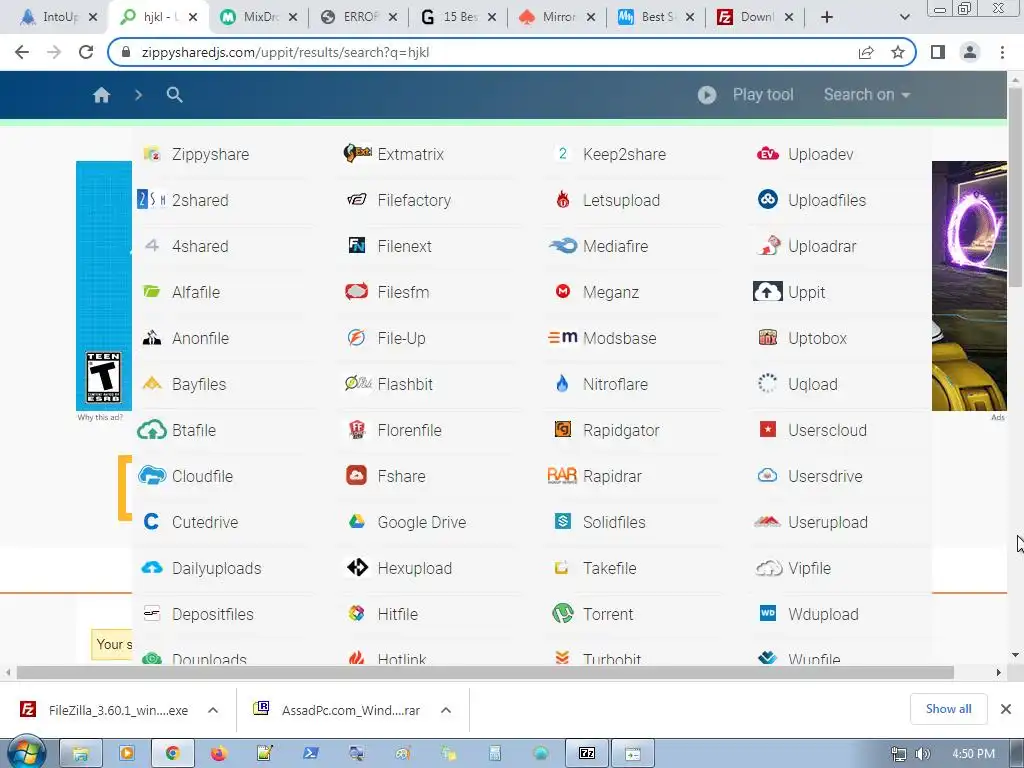The height and width of the screenshot is (768, 1024).
Task: Click the Hitfile icon
Action: 357,613
